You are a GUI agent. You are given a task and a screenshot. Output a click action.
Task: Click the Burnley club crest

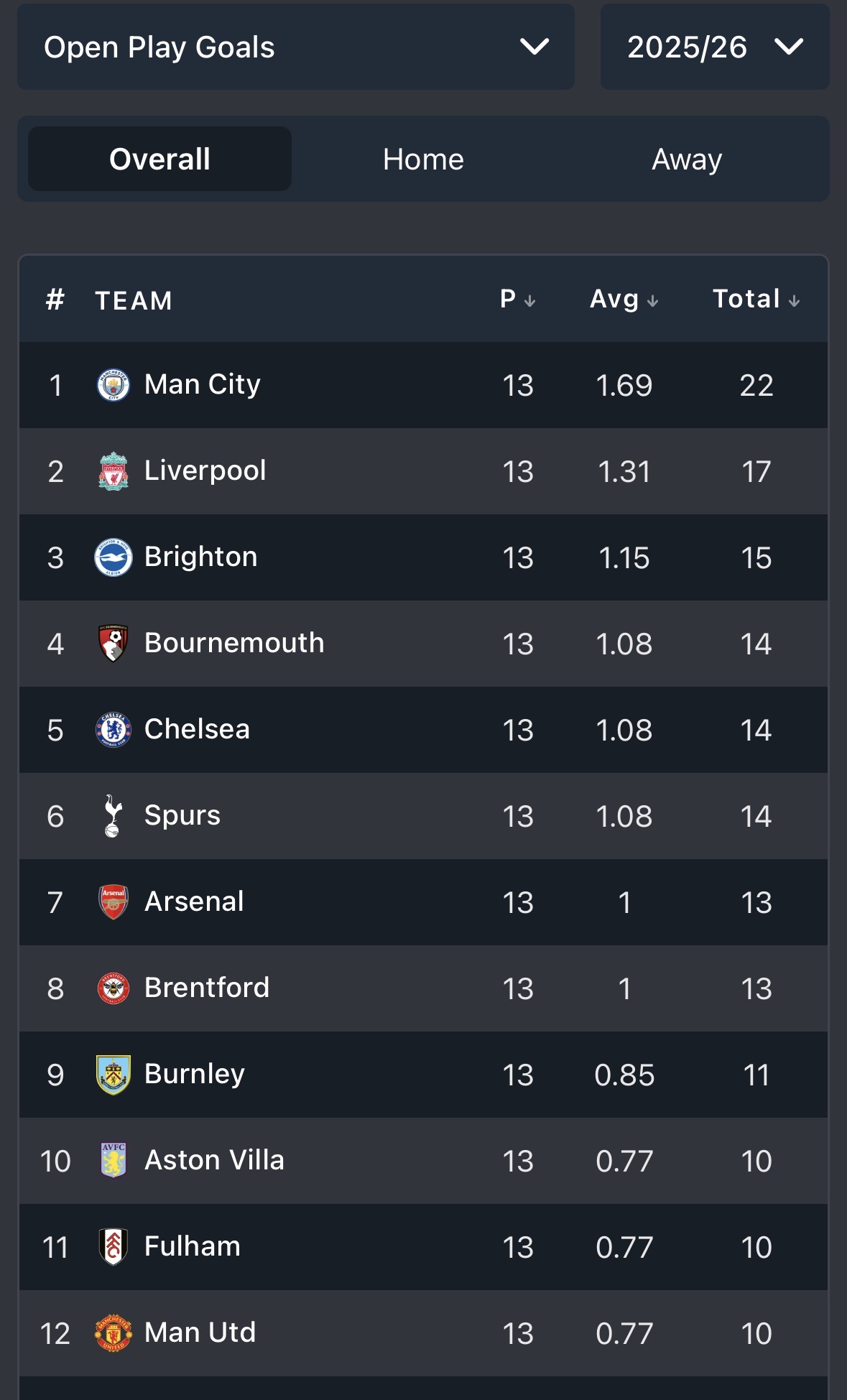click(x=113, y=1075)
